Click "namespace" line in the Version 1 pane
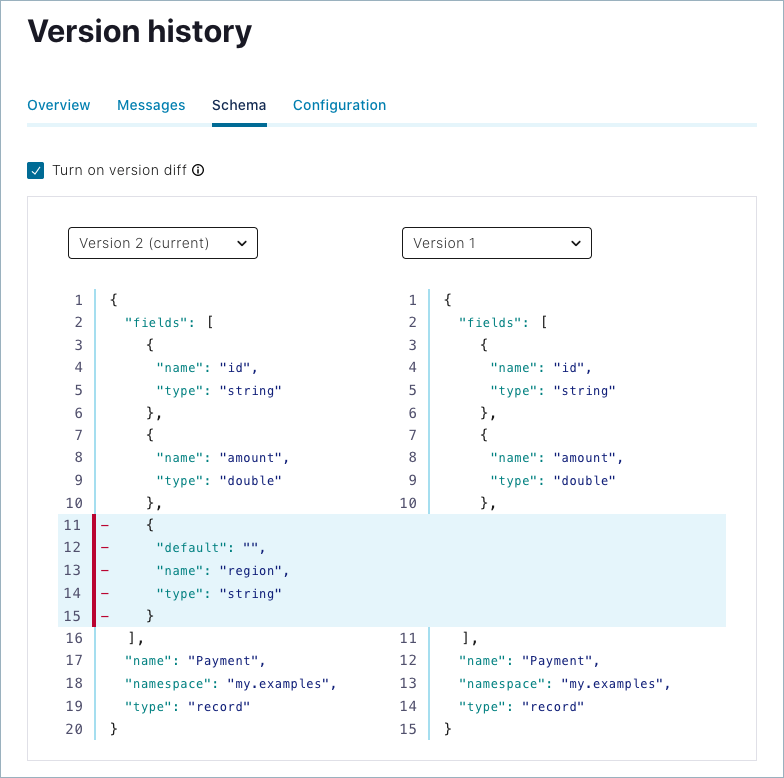 (564, 684)
